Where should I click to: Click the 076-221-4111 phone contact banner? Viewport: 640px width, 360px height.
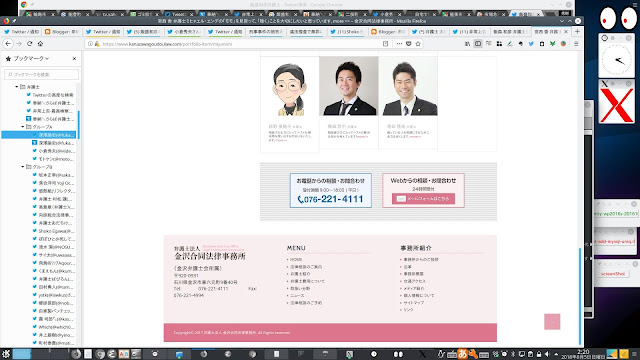[x=331, y=191]
